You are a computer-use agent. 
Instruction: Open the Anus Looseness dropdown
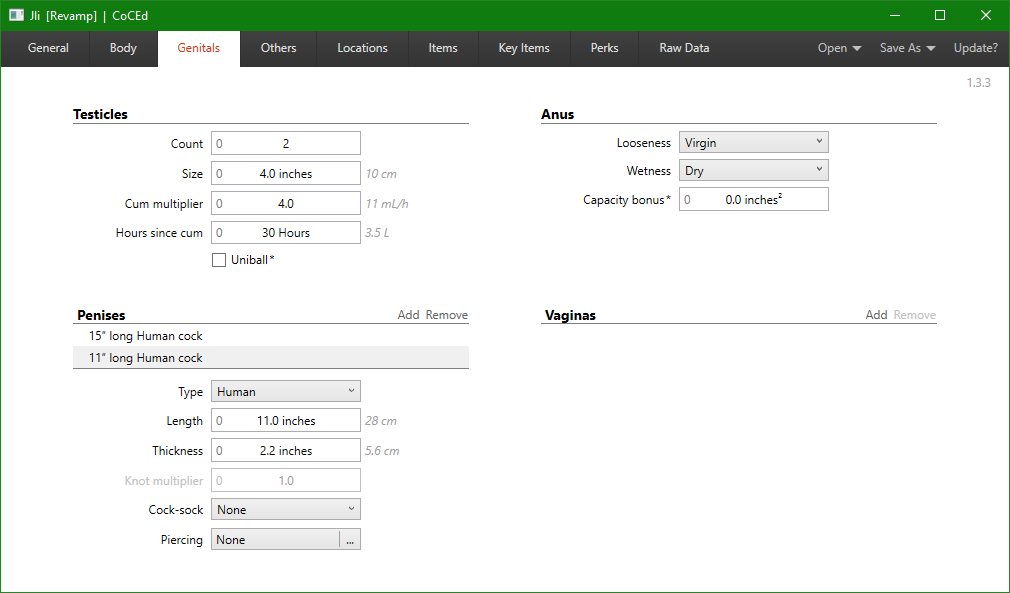(x=753, y=143)
